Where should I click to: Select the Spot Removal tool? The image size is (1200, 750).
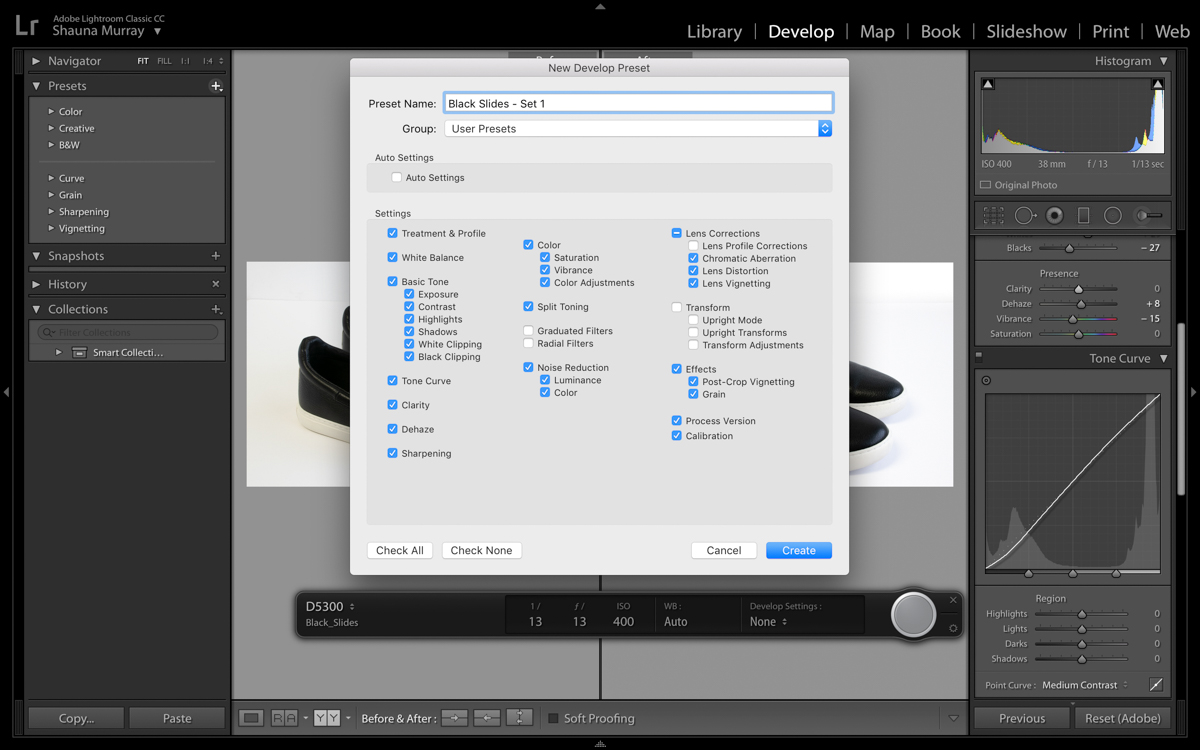click(x=1024, y=215)
